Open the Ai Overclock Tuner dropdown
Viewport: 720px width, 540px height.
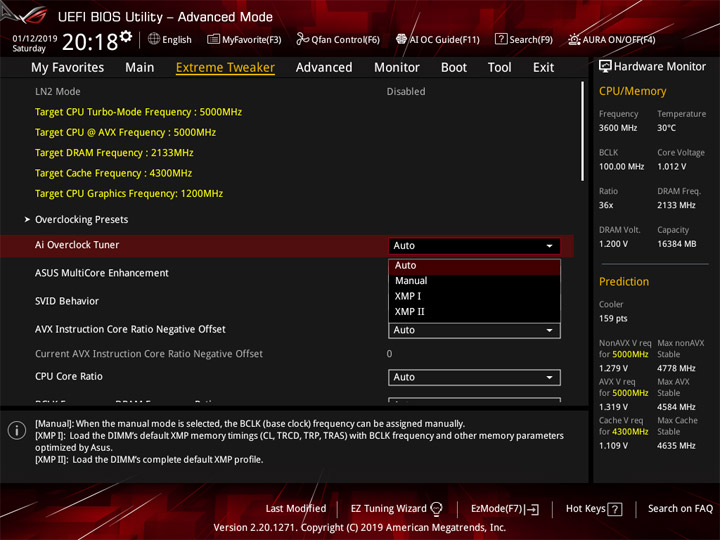click(x=474, y=246)
